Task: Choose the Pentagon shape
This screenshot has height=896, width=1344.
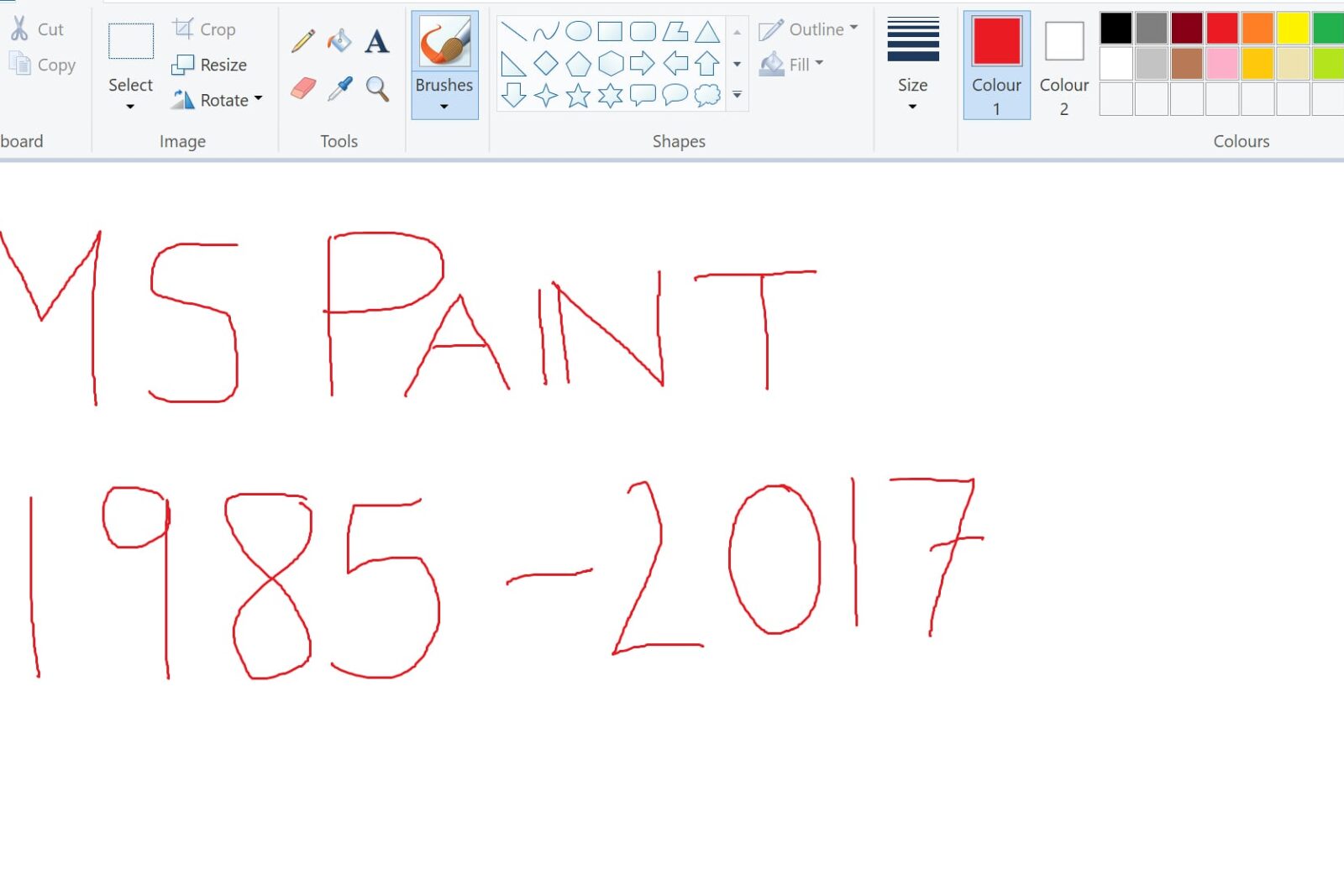Action: (578, 64)
